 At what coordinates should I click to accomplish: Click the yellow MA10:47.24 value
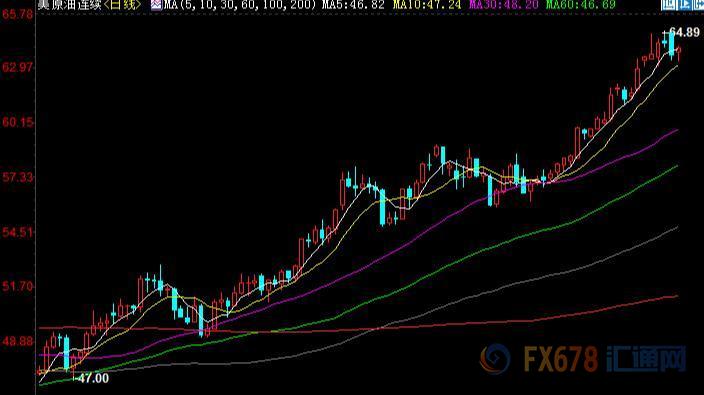coord(427,5)
